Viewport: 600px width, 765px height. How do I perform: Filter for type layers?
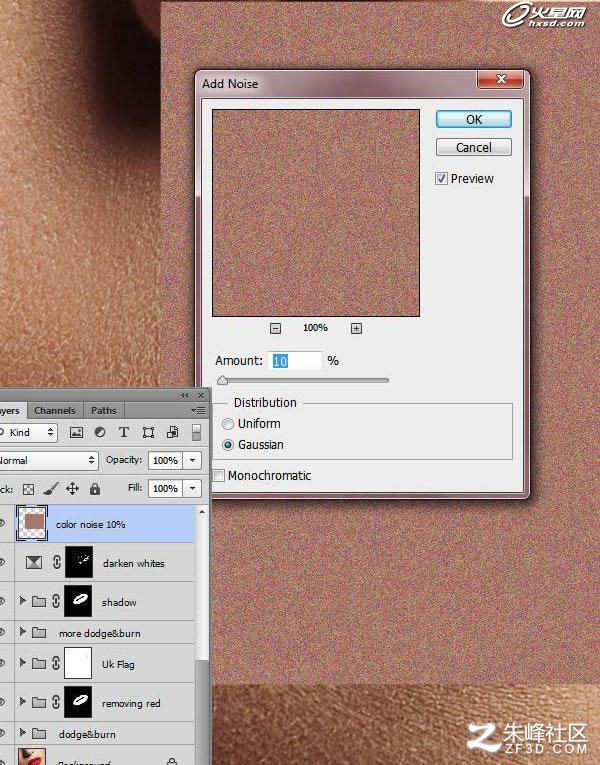pyautogui.click(x=124, y=432)
